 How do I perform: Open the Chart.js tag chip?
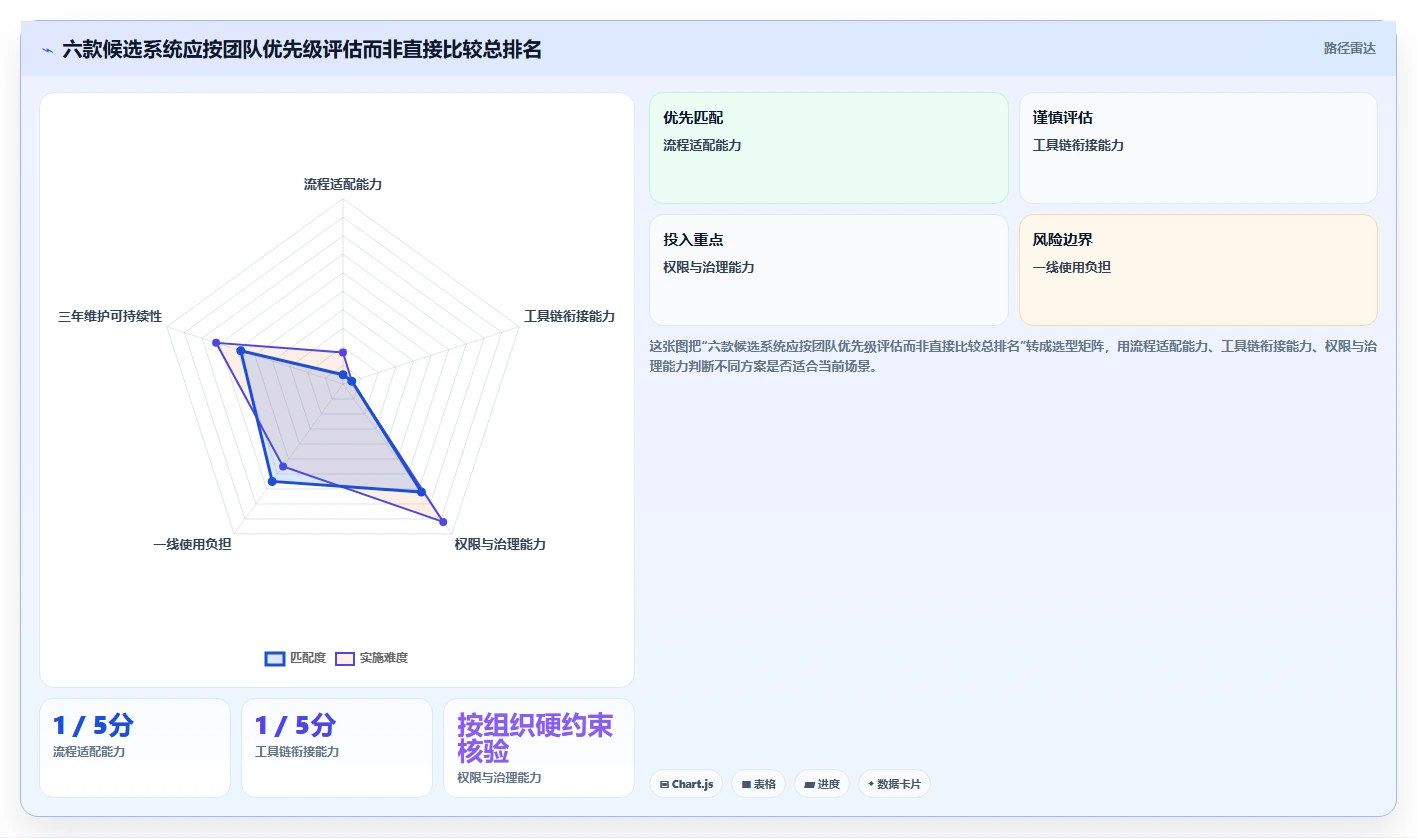point(686,784)
